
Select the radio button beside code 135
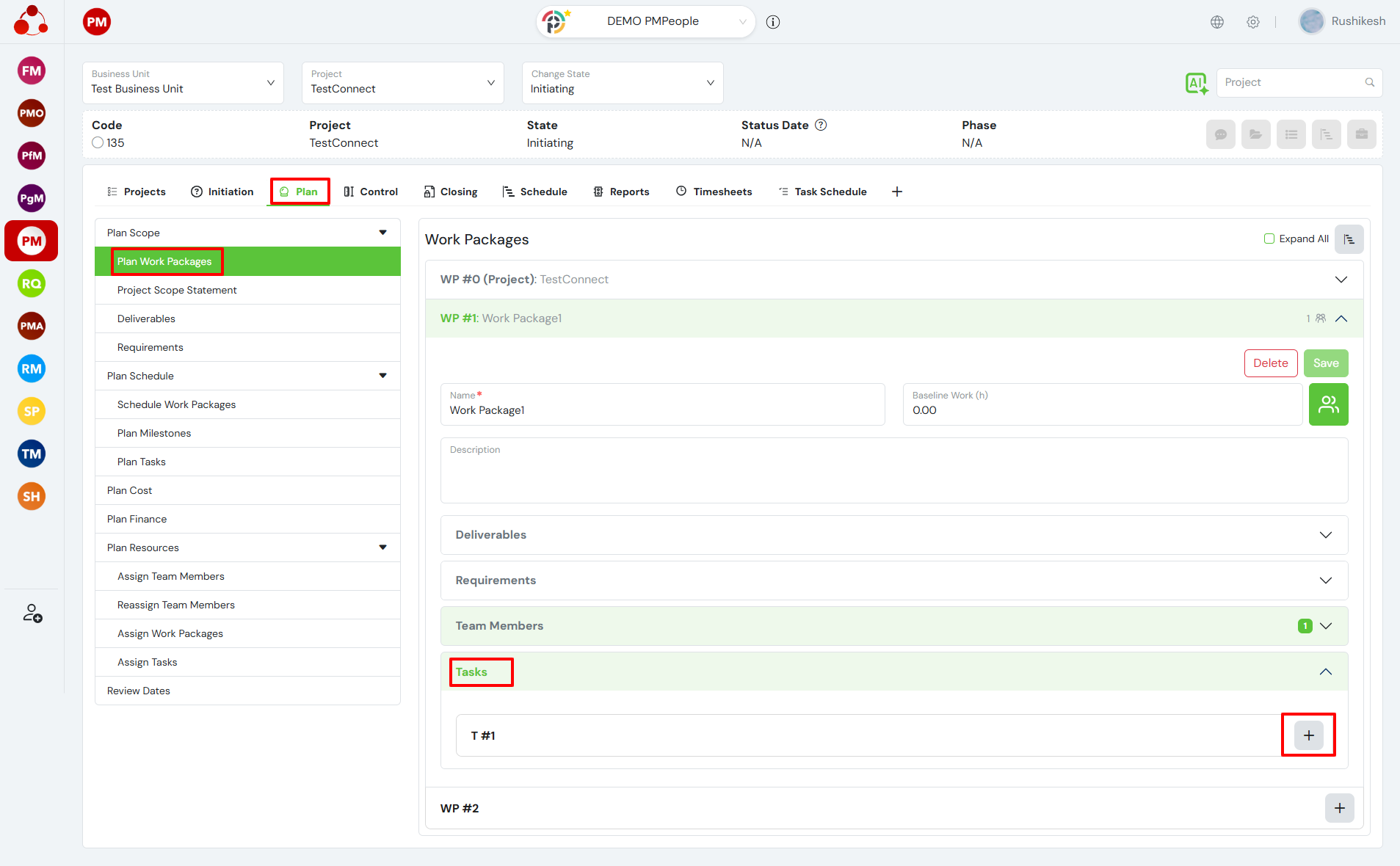pyautogui.click(x=98, y=143)
